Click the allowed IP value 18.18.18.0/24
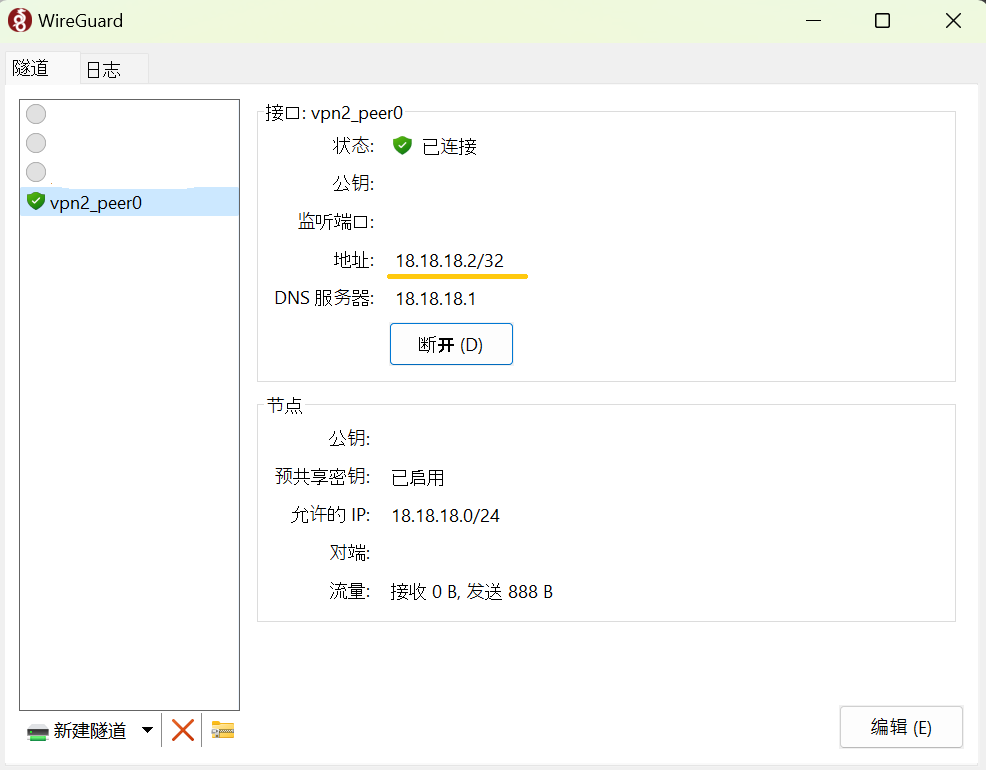This screenshot has width=986, height=770. [446, 516]
